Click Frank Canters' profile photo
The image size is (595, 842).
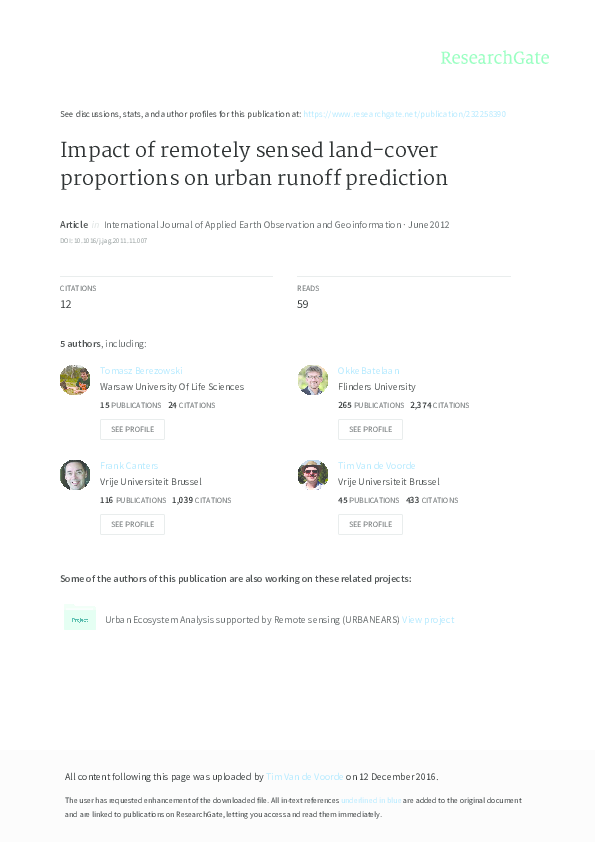(75, 474)
